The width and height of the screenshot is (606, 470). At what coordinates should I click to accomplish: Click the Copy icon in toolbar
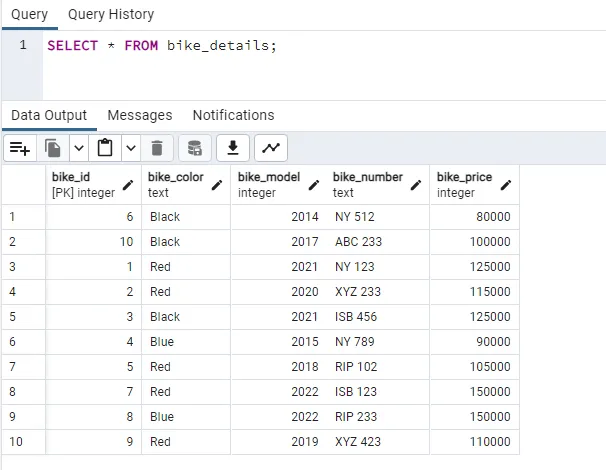[x=53, y=148]
